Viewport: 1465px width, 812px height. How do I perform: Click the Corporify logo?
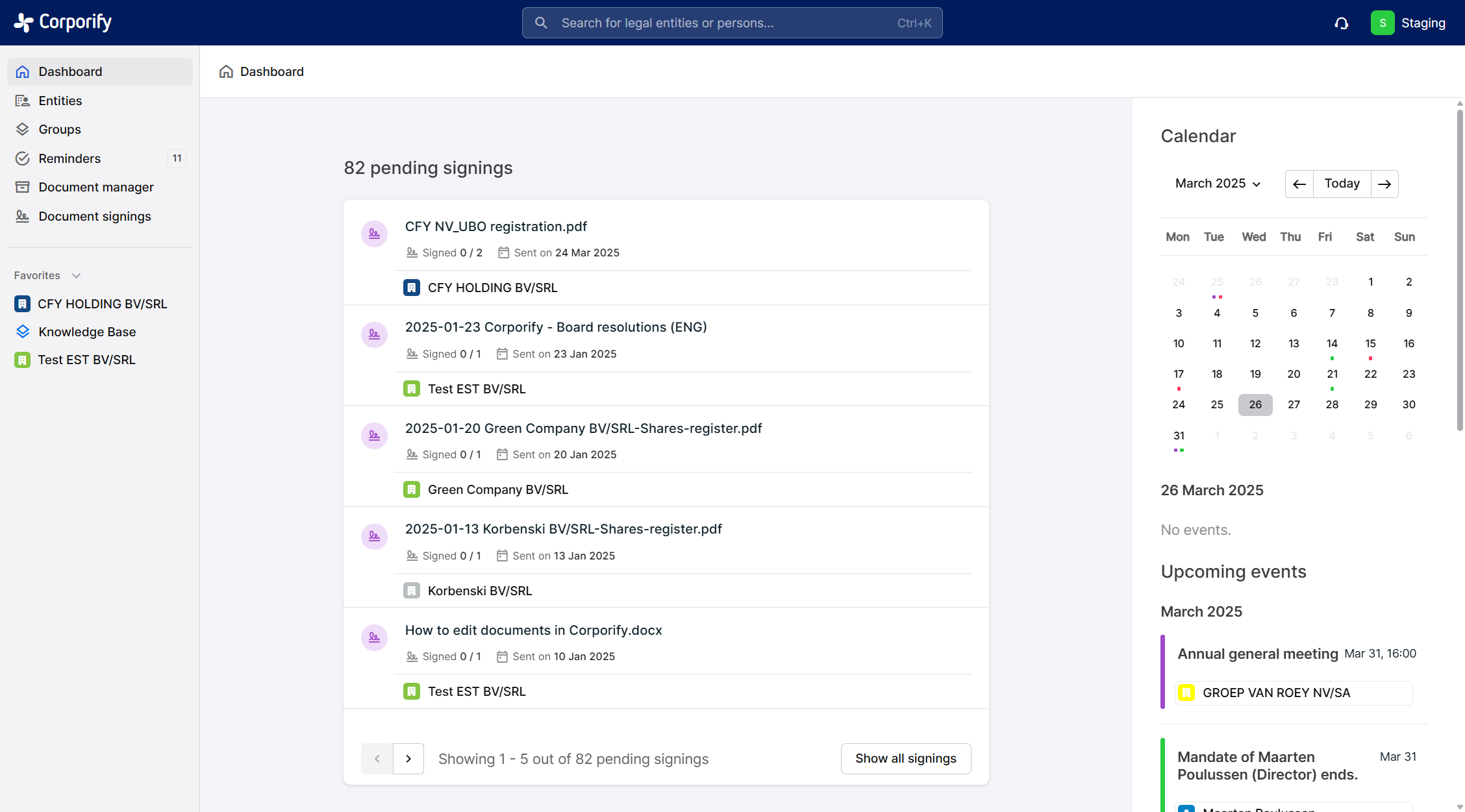[63, 22]
